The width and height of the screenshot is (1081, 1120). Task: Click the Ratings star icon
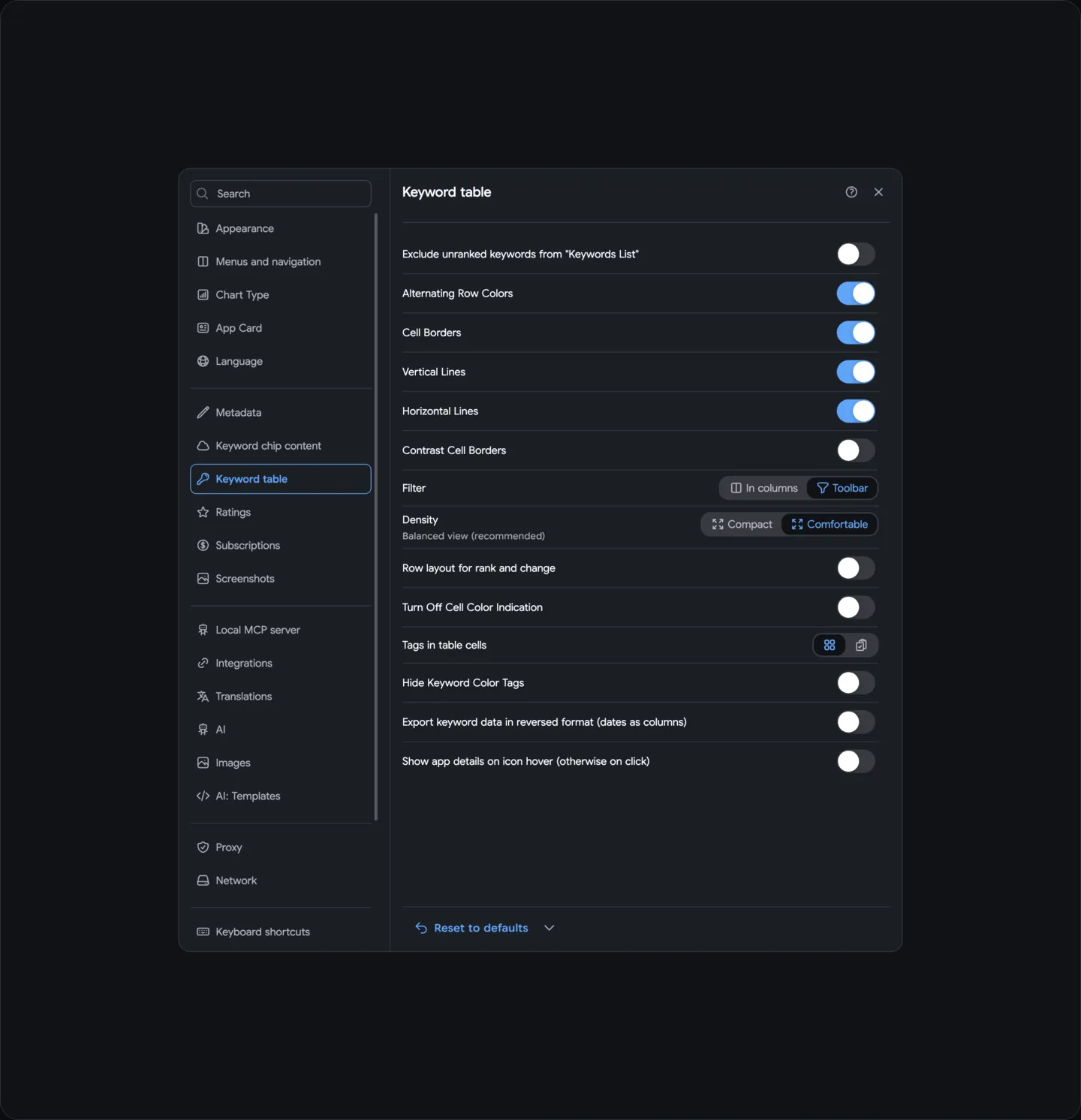pyautogui.click(x=203, y=512)
